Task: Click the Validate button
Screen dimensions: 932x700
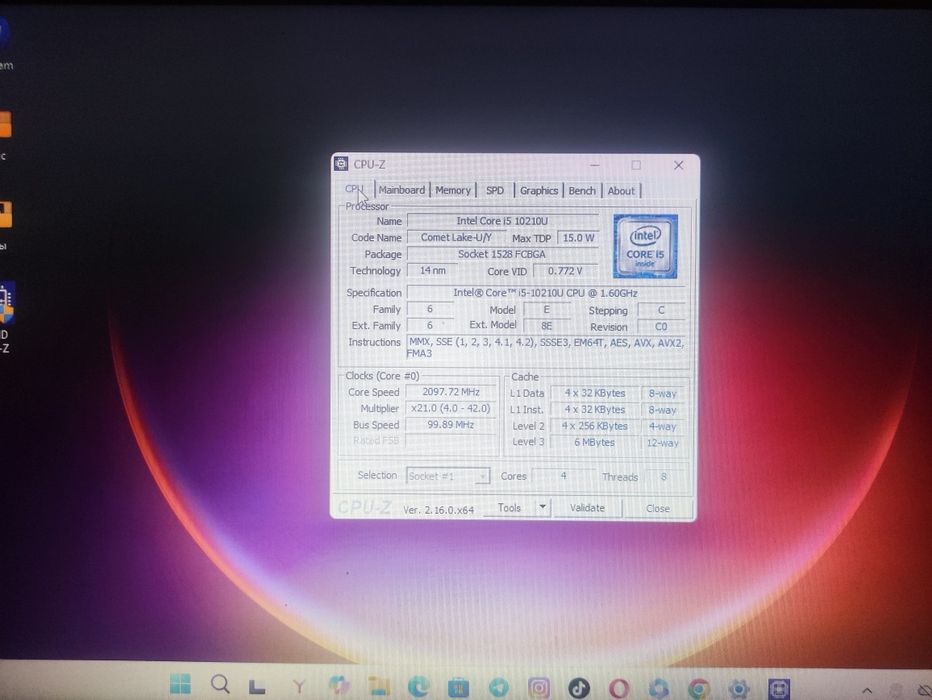Action: (587, 508)
